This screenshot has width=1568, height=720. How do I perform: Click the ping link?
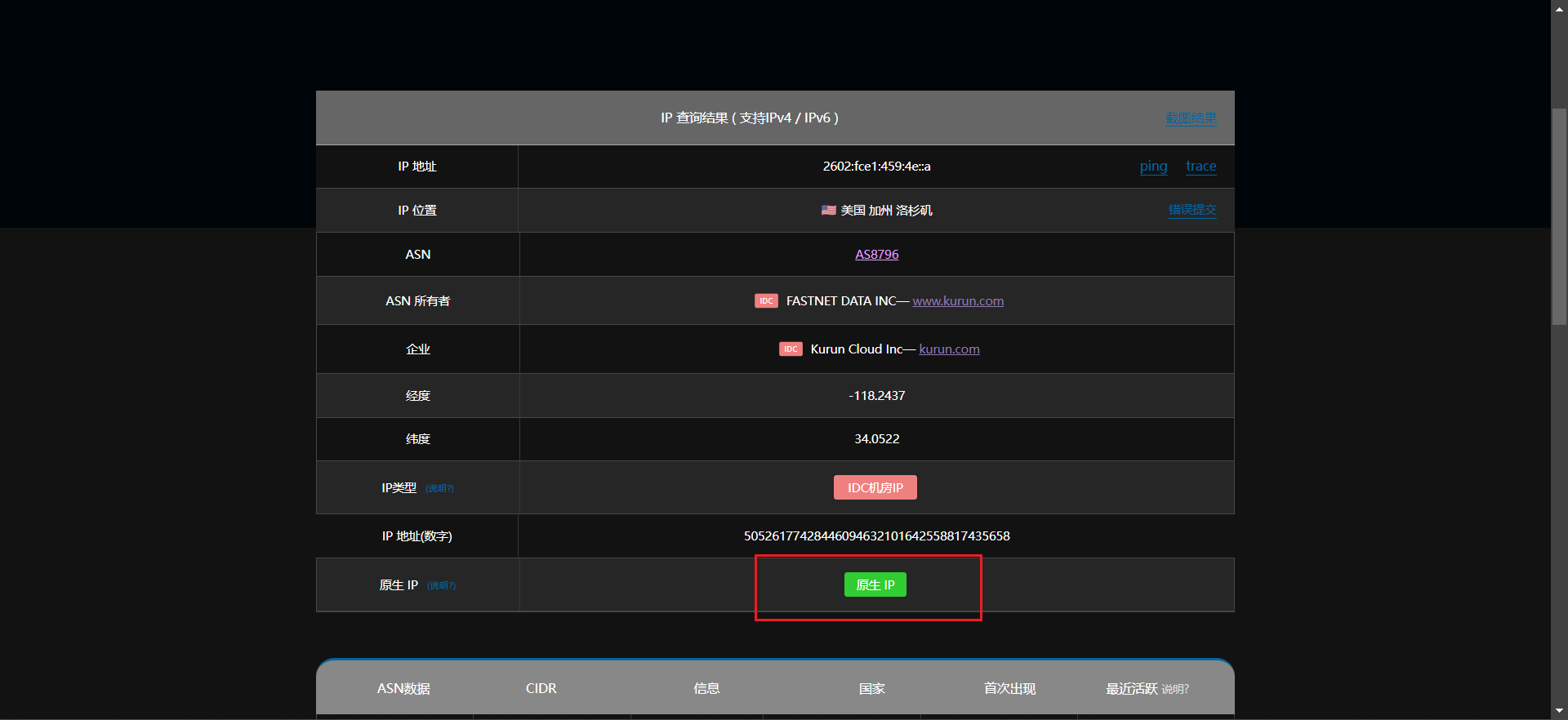(1153, 167)
